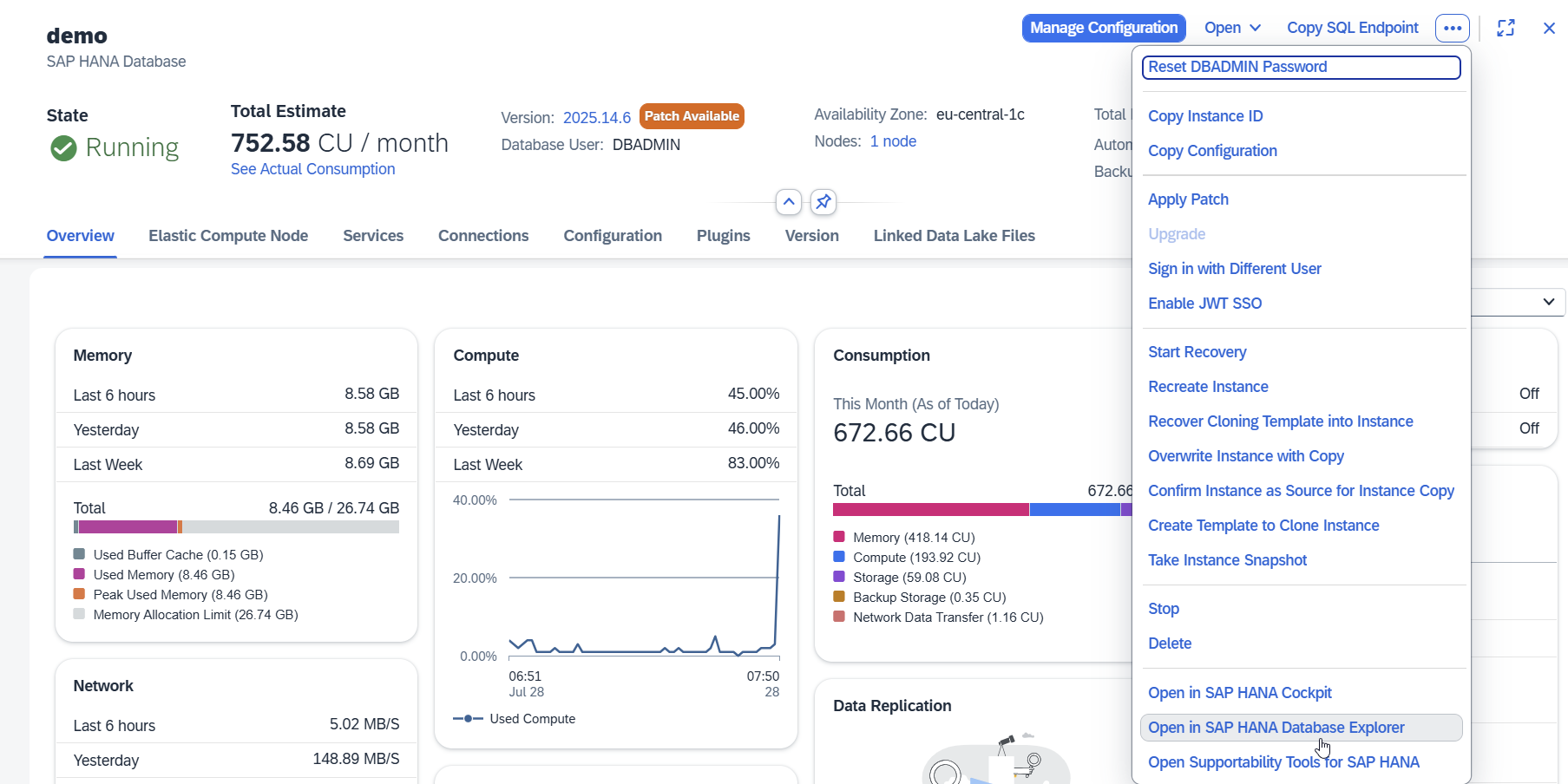Select the Plugins tab
This screenshot has height=784, width=1568.
point(724,236)
